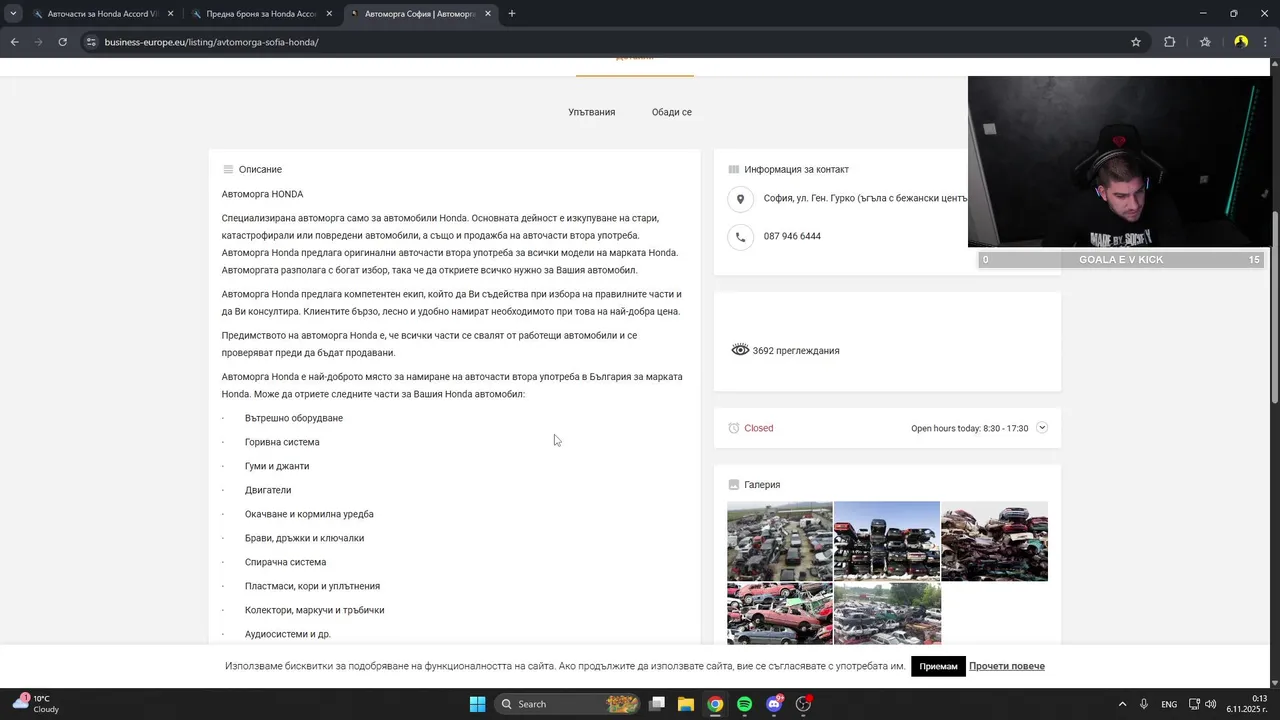Switch the ENG keyboard language
Screen dimensions: 1280x720
[x=1169, y=704]
